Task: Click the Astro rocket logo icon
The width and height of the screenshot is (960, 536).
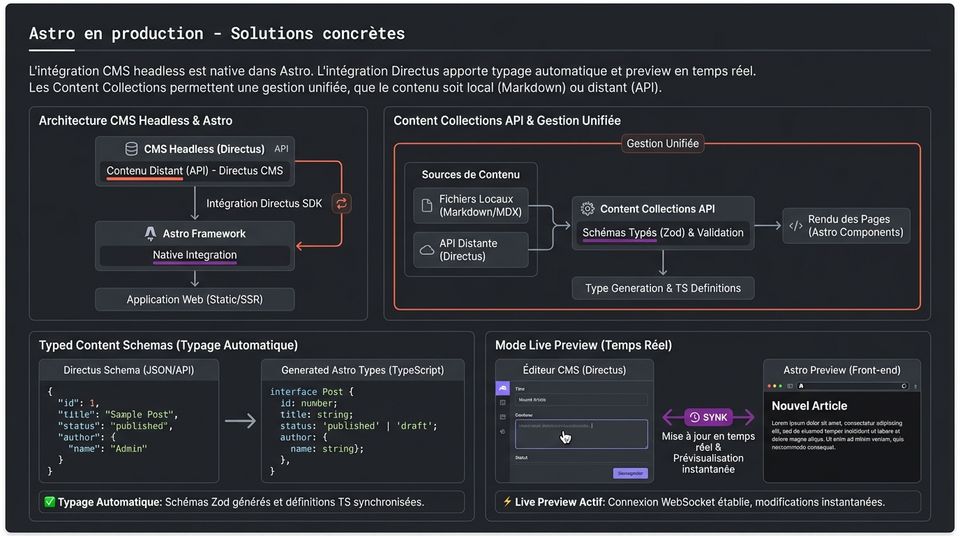Action: pos(150,233)
